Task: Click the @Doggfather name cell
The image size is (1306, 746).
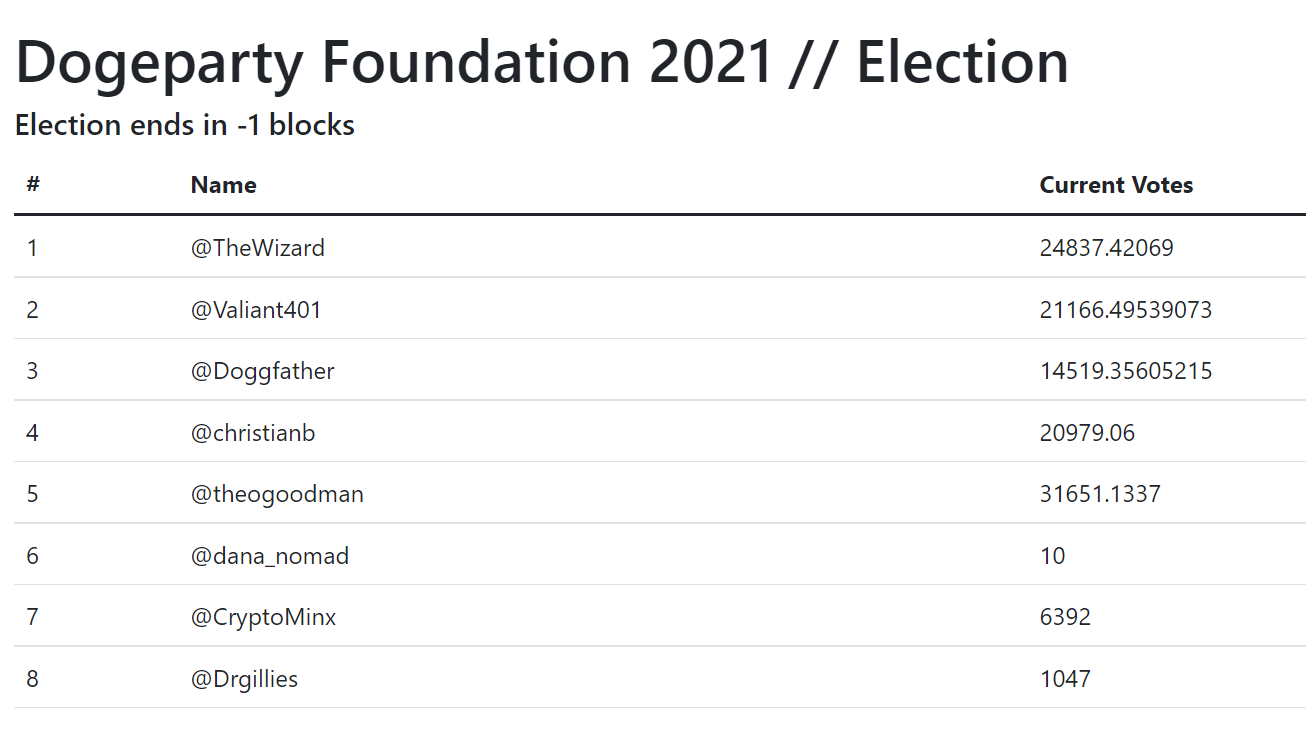Action: point(263,371)
